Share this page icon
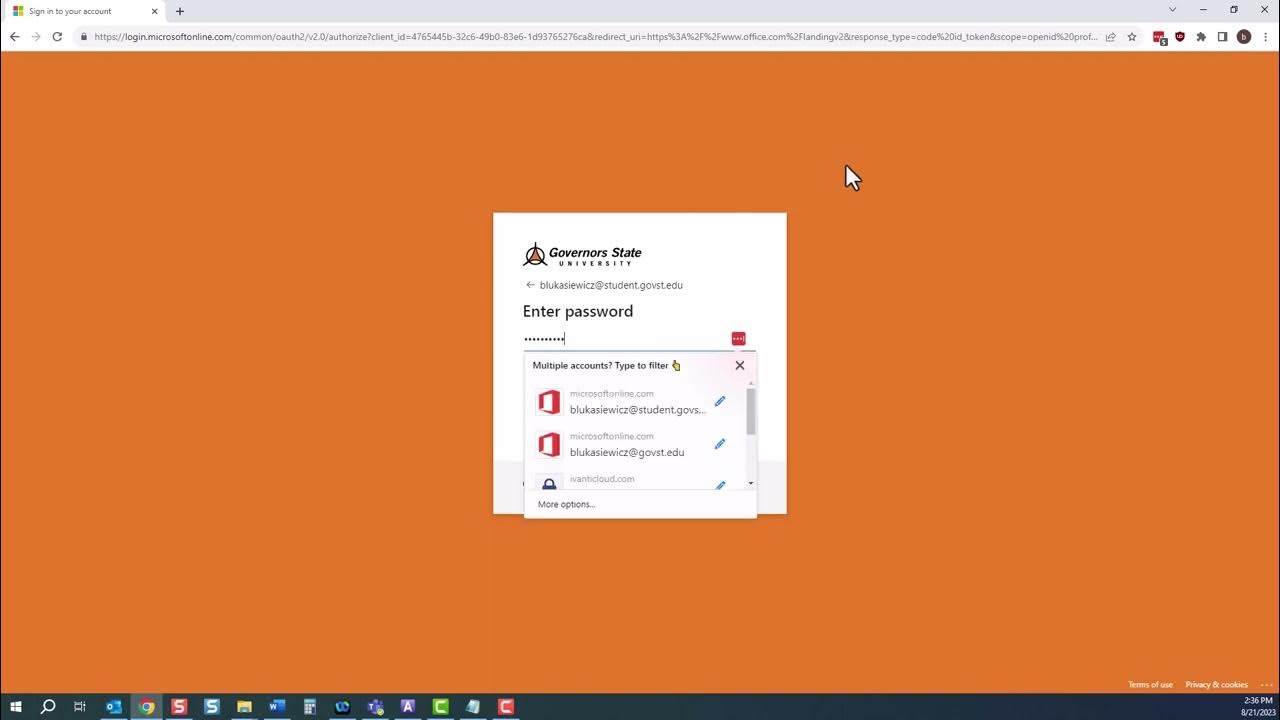Viewport: 1280px width, 720px height. pos(1110,37)
